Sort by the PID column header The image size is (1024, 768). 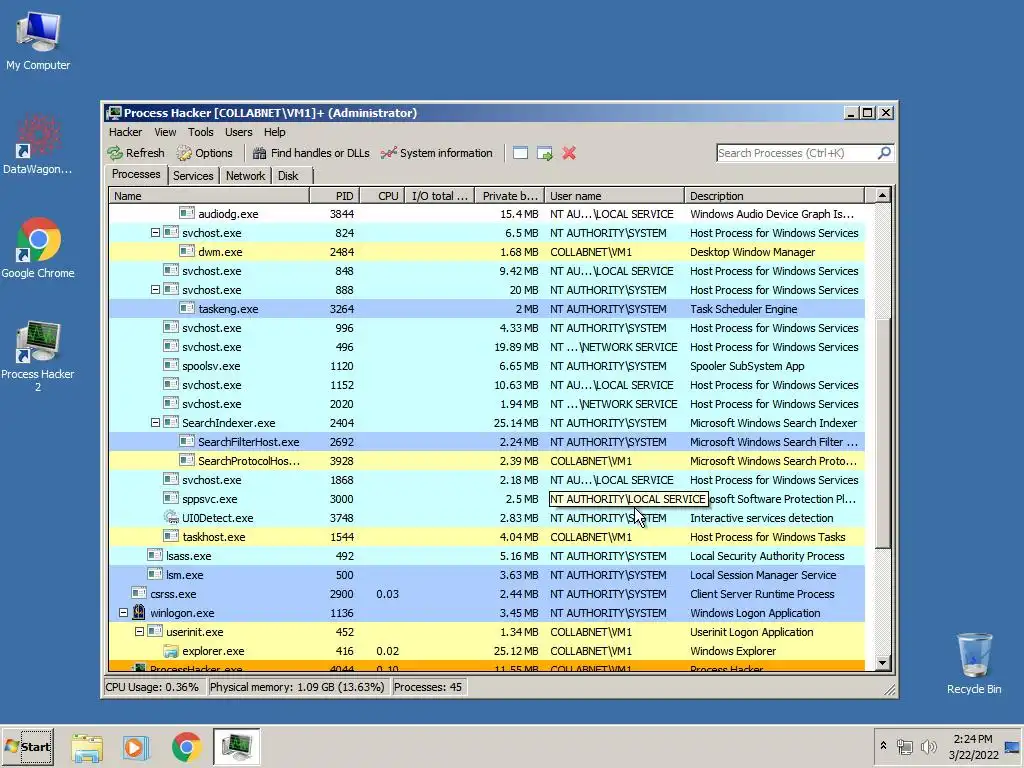tap(334, 196)
